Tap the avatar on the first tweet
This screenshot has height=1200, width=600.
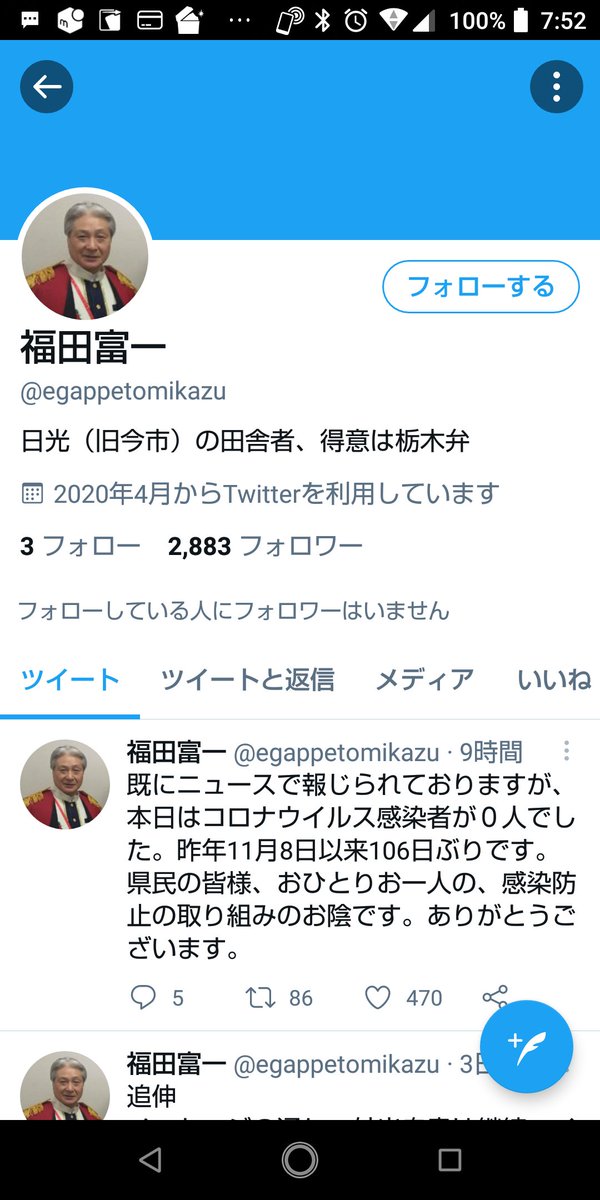click(65, 785)
